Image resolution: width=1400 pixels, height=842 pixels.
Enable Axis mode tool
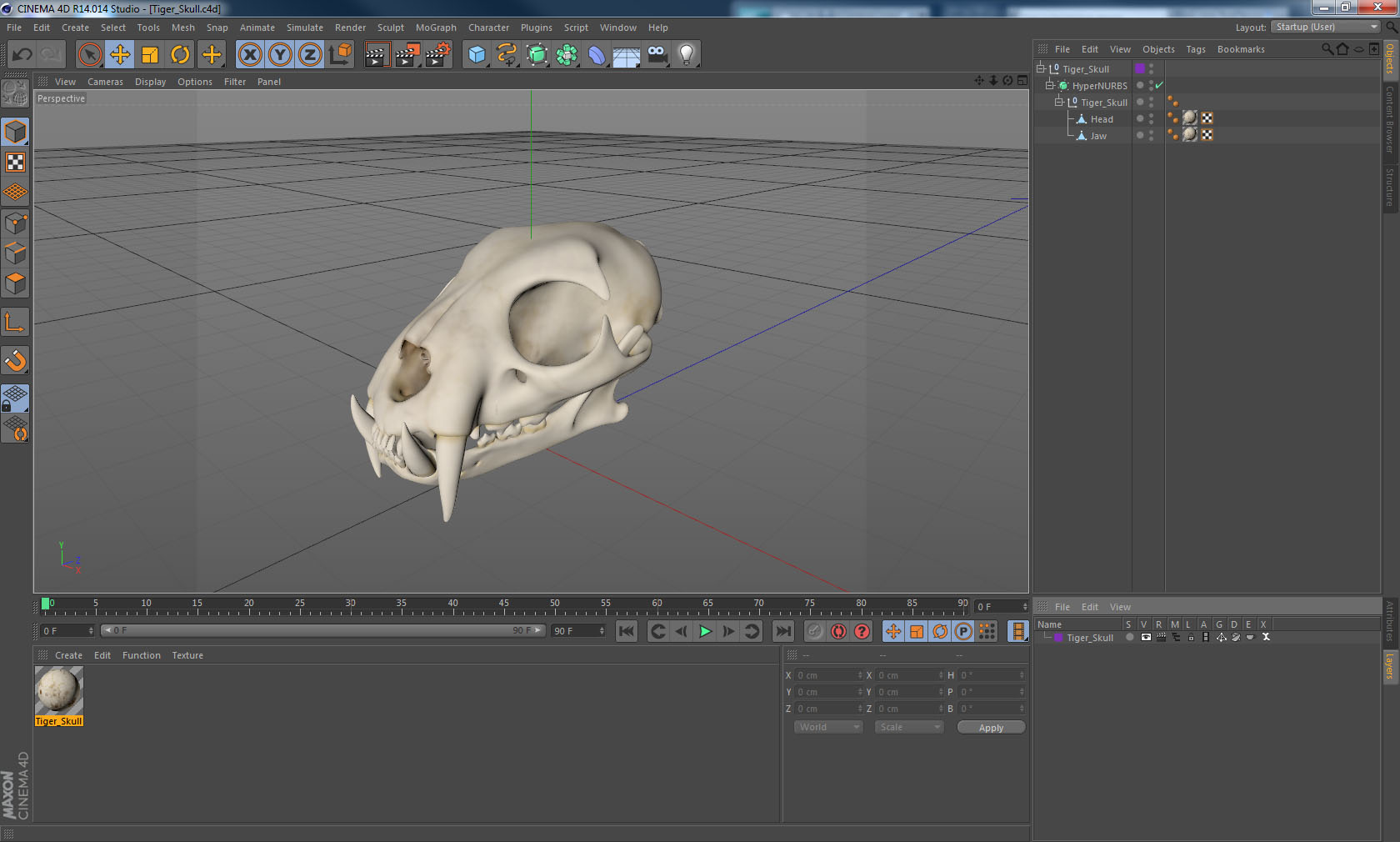pos(15,323)
